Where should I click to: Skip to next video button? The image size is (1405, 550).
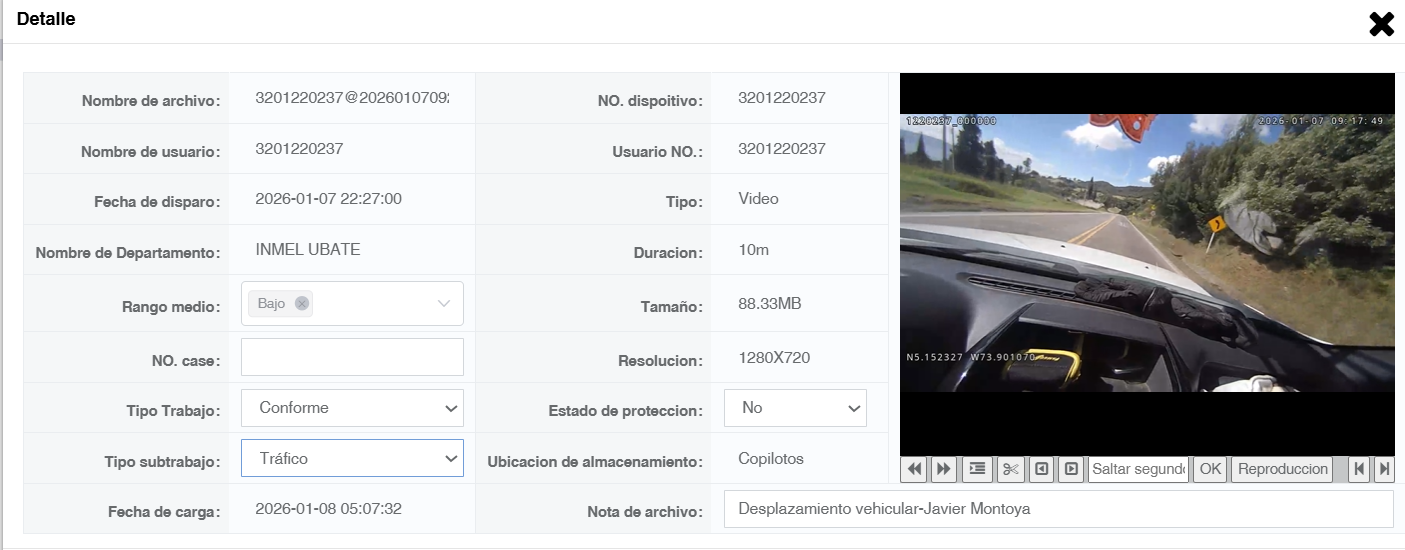click(1384, 469)
